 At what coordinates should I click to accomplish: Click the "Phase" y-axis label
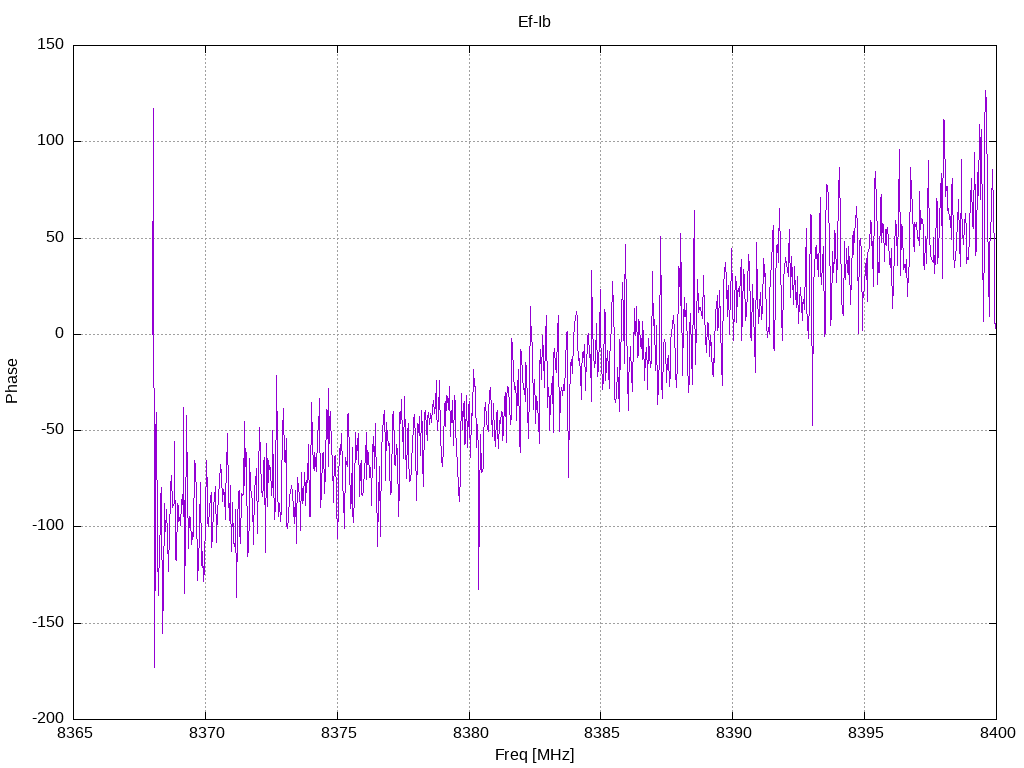12,381
